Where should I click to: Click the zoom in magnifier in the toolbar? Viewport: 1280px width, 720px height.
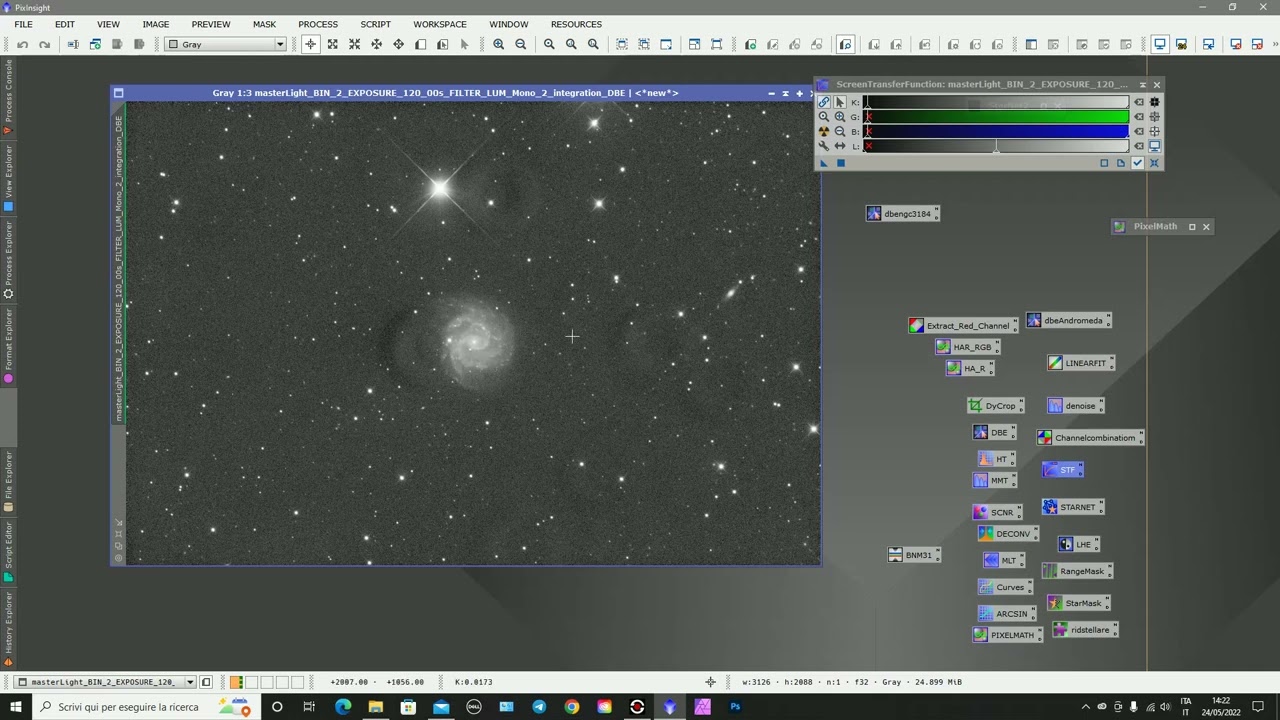[x=498, y=44]
